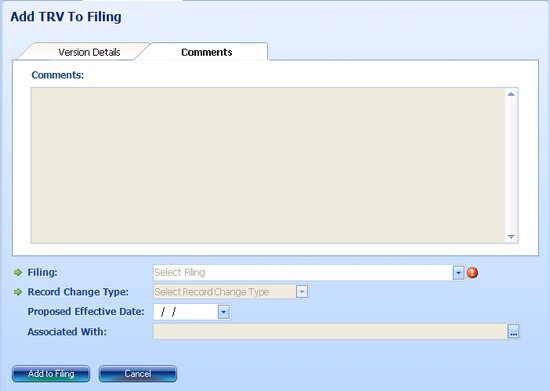Open the Associated With ellipsis browse button

pos(514,331)
